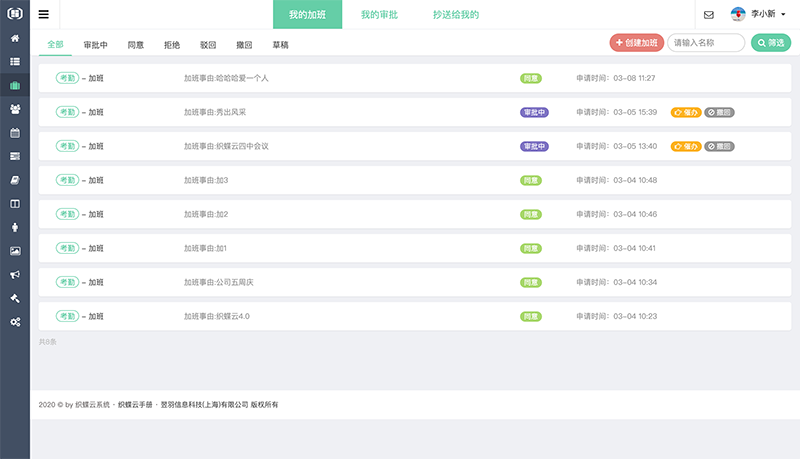This screenshot has height=459, width=800.
Task: Select the 草稿 filter tab
Action: click(280, 45)
